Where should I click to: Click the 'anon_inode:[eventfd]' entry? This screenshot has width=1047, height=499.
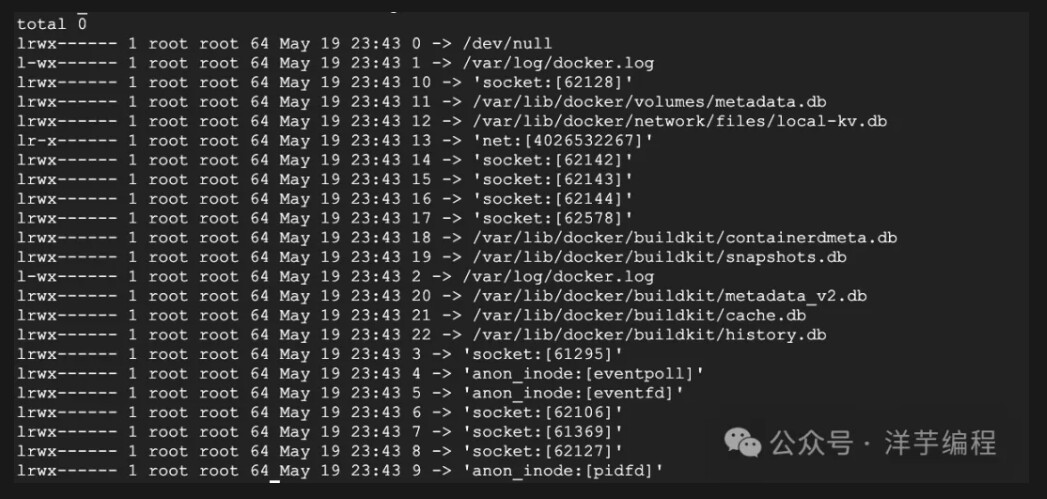tap(574, 393)
